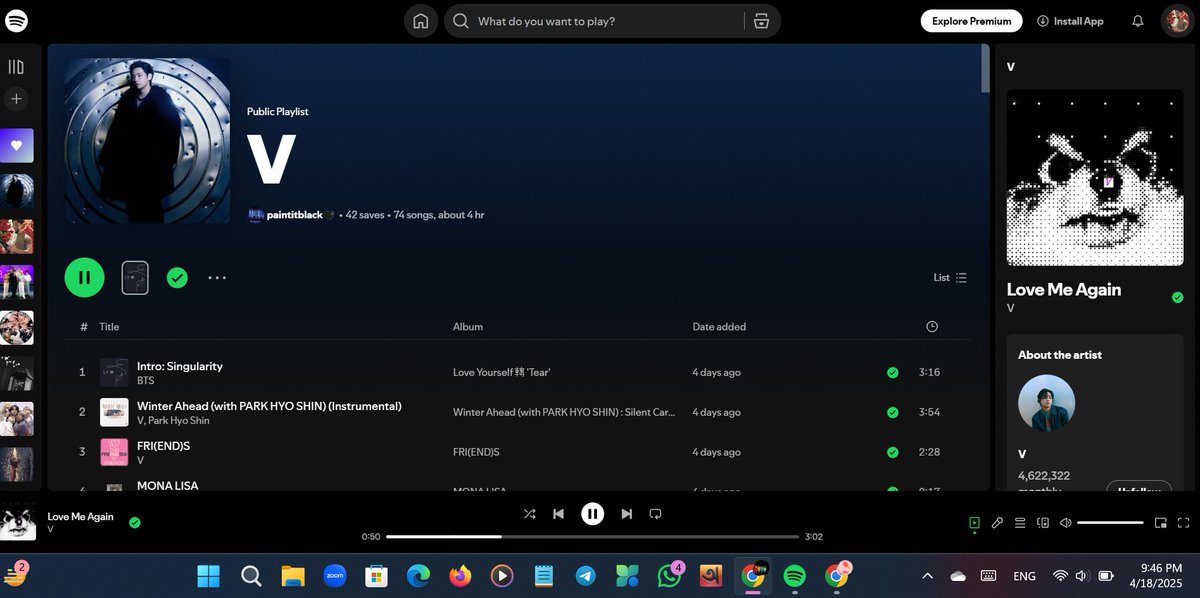Screen dimensions: 1200x598
Task: Click the V playlist cover image
Action: [x=147, y=140]
